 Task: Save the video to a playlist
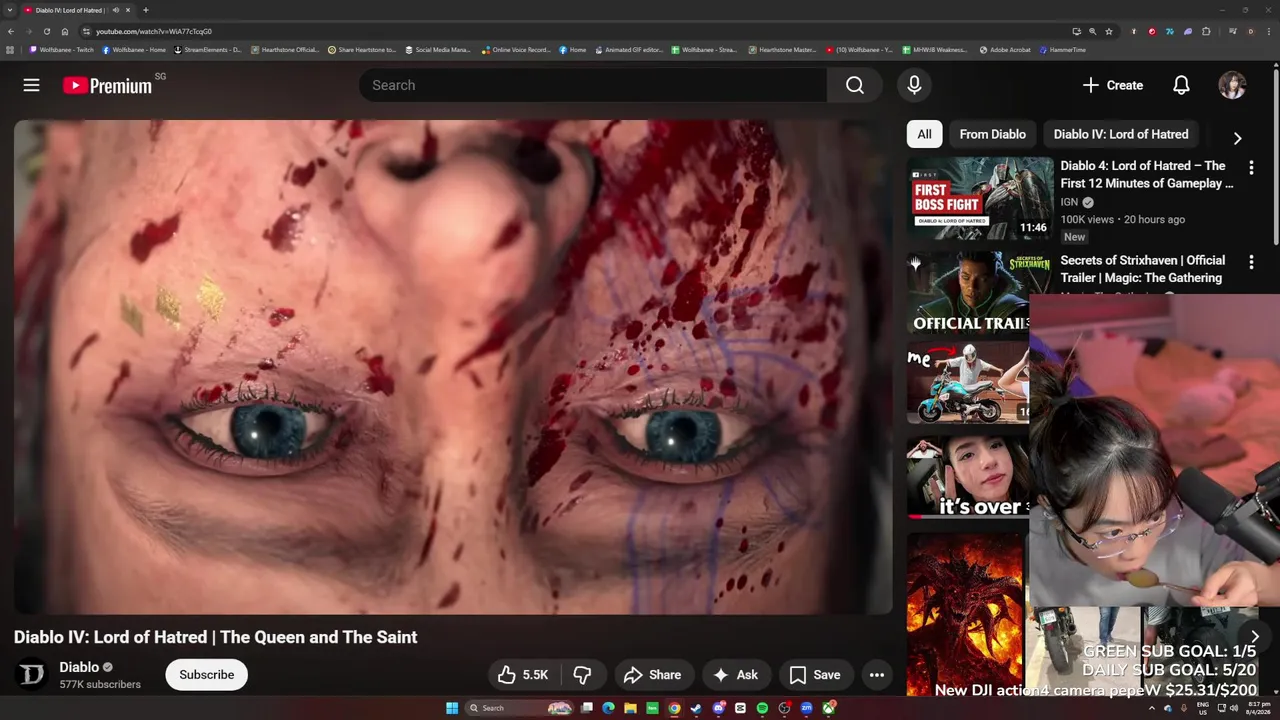[815, 675]
